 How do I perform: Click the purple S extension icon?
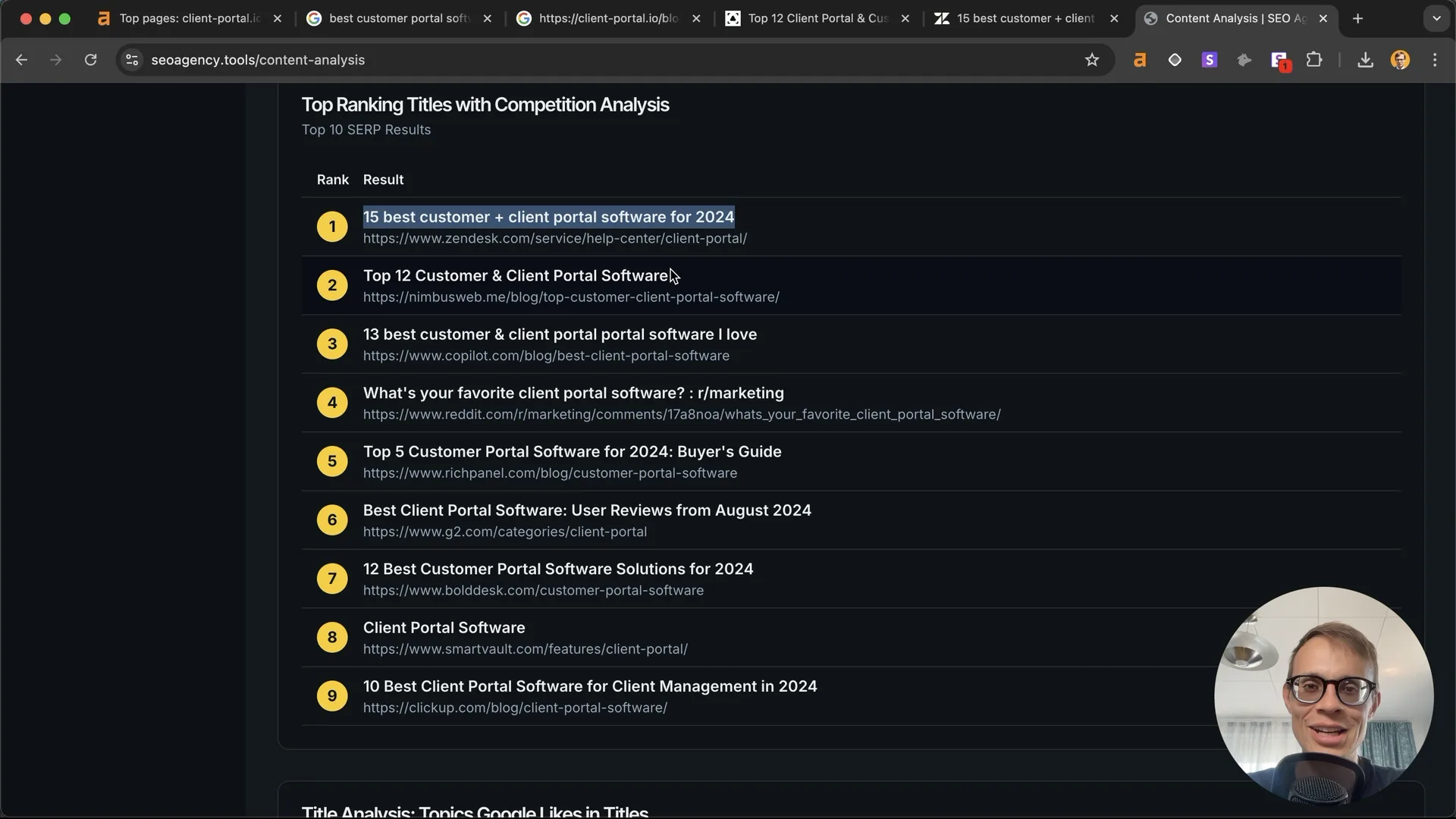[1210, 60]
